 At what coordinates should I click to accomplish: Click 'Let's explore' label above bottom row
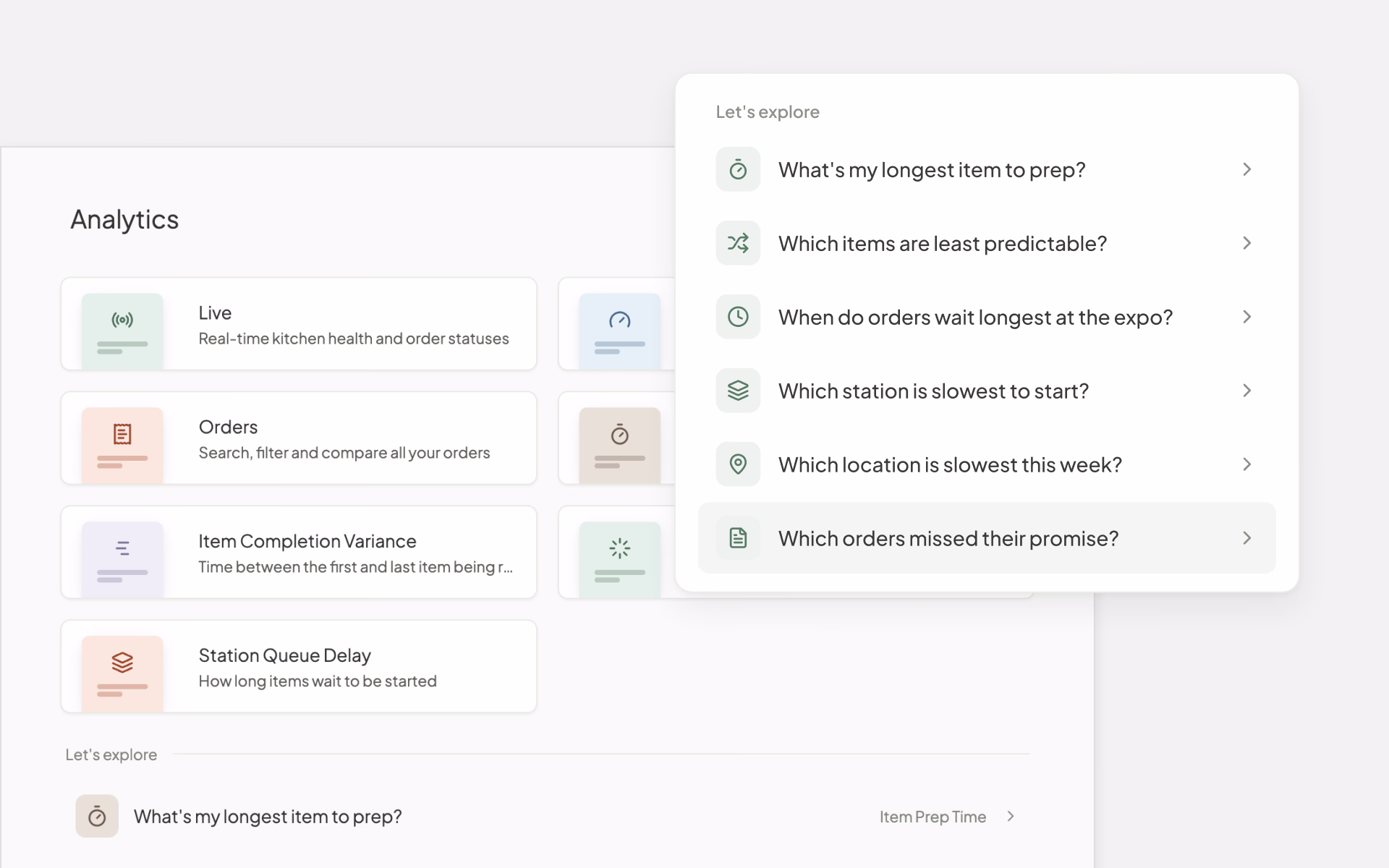click(111, 754)
